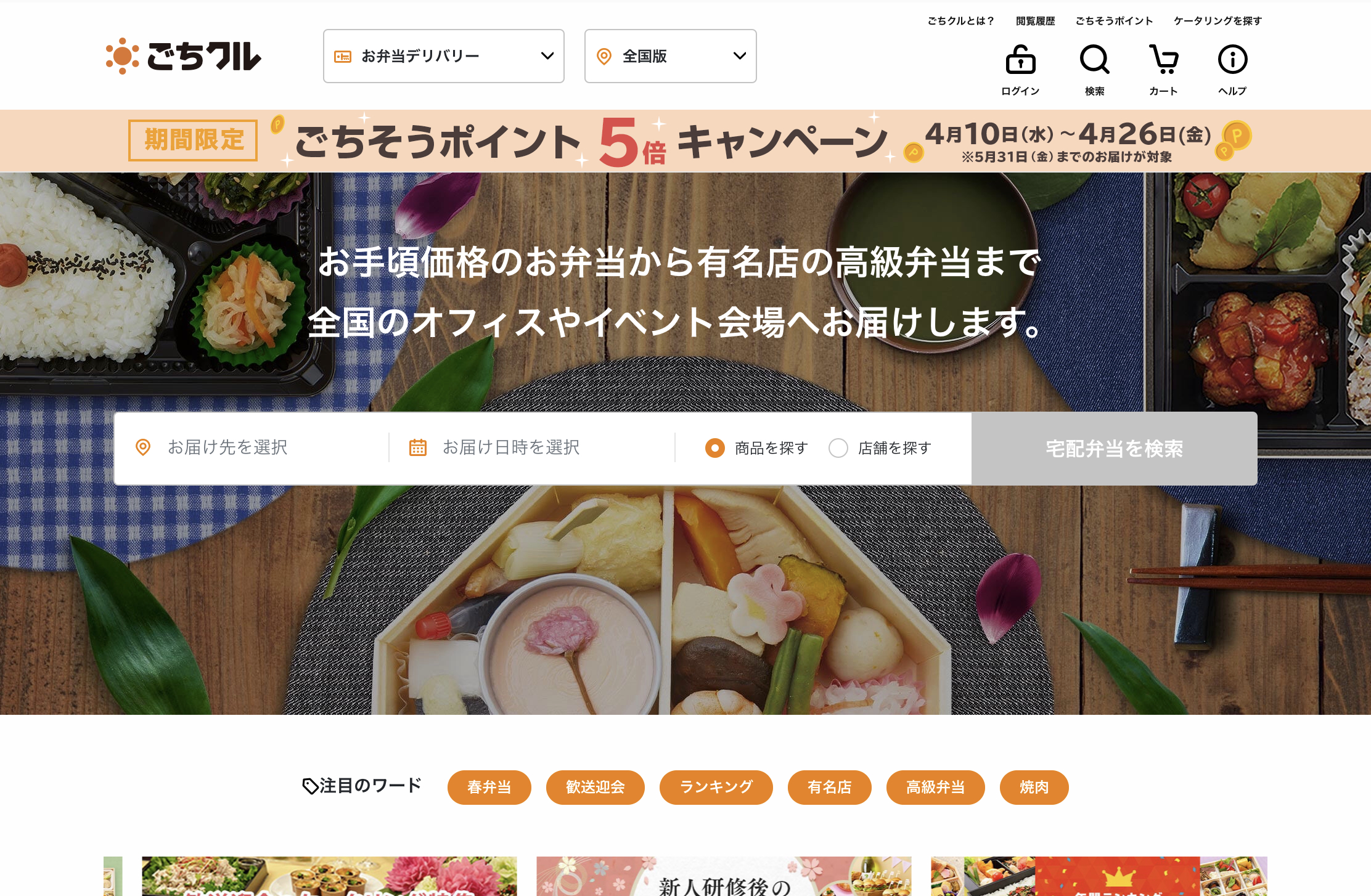Image resolution: width=1371 pixels, height=896 pixels.
Task: Click the tag icon beside 注目のワード
Action: [x=310, y=786]
